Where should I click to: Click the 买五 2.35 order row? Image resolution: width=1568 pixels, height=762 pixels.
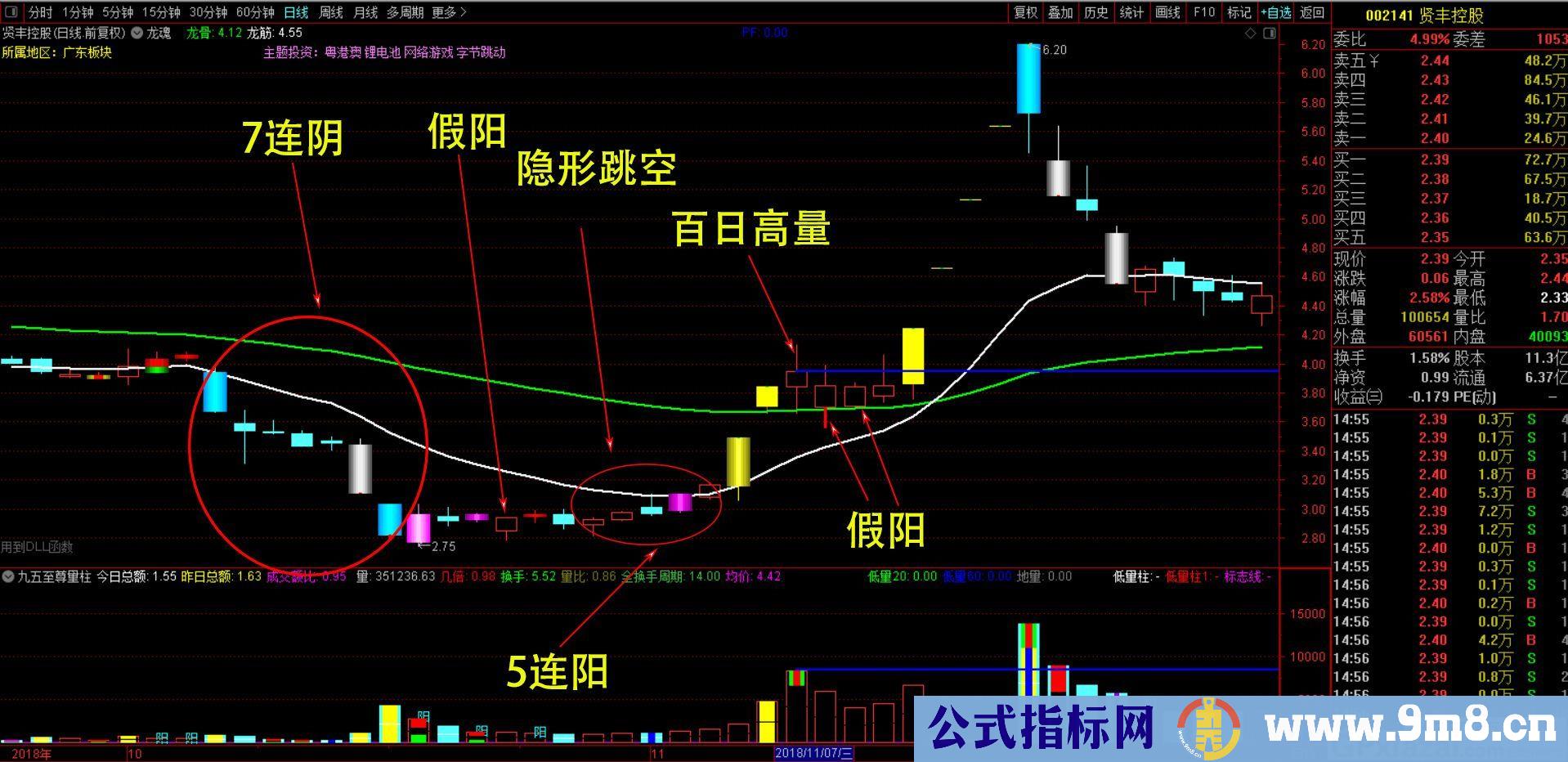(x=1449, y=238)
